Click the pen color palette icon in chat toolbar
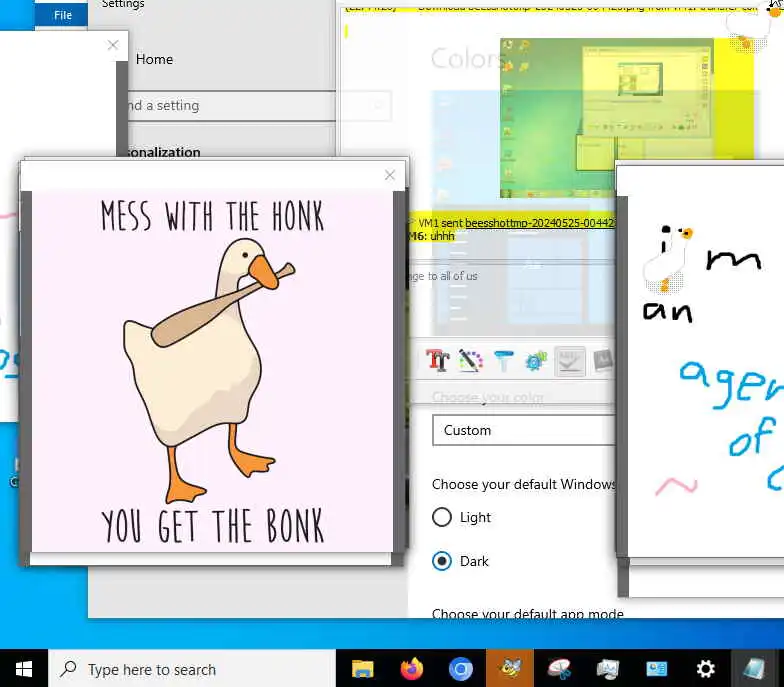 coord(470,360)
